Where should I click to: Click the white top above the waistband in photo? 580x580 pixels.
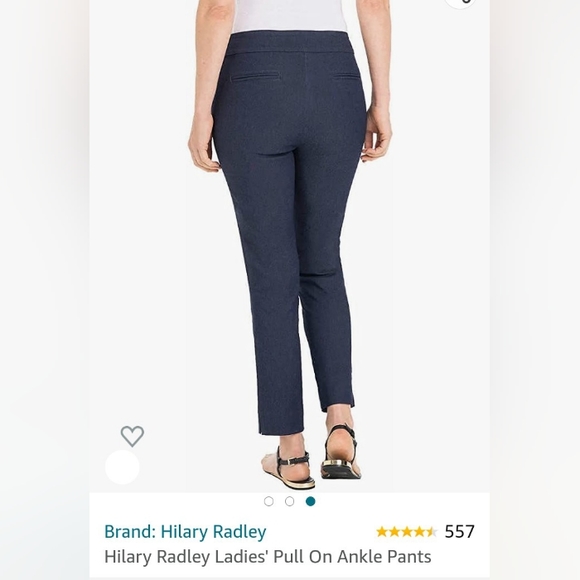pos(289,16)
